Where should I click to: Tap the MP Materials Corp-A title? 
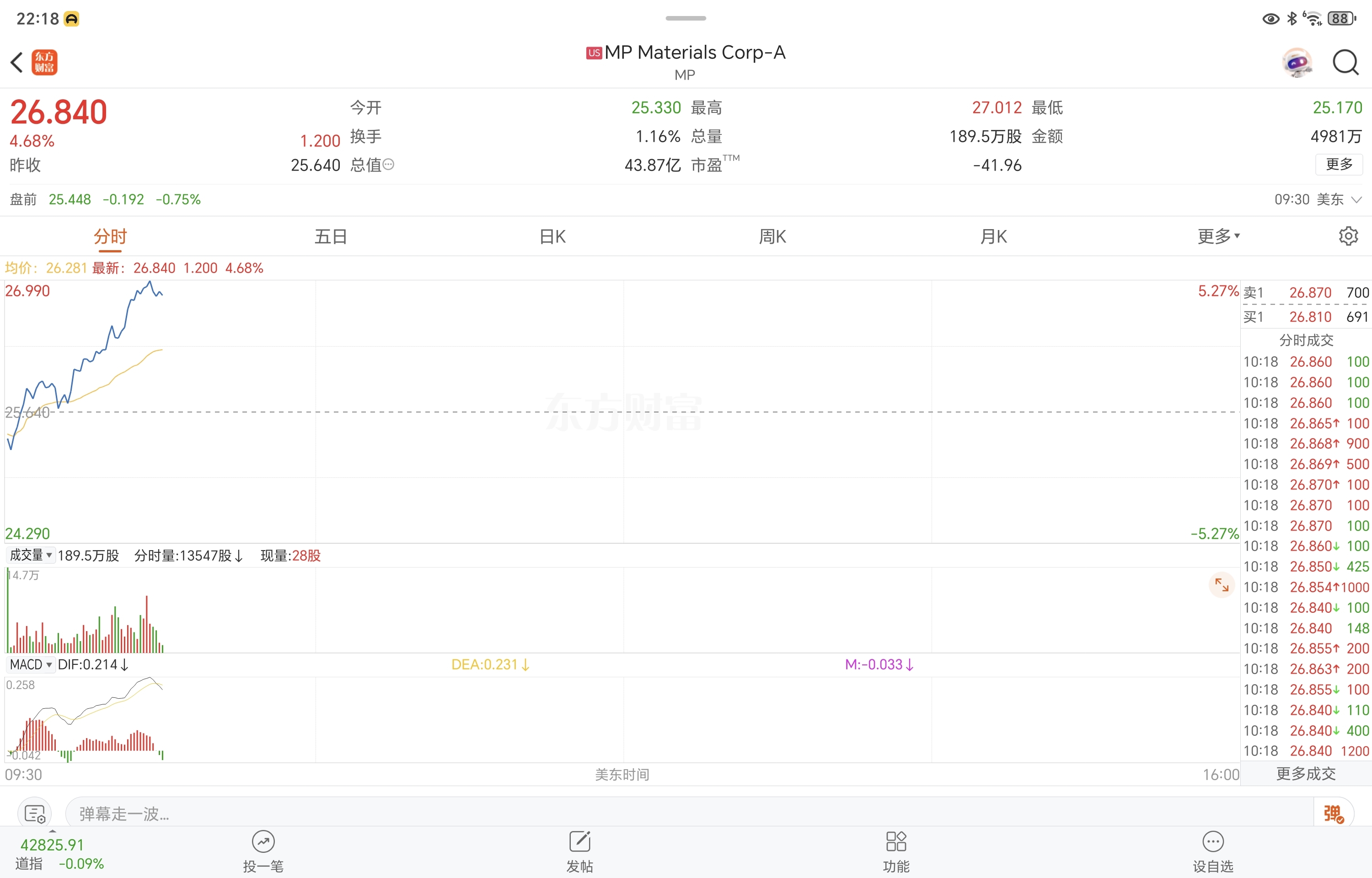pos(695,53)
